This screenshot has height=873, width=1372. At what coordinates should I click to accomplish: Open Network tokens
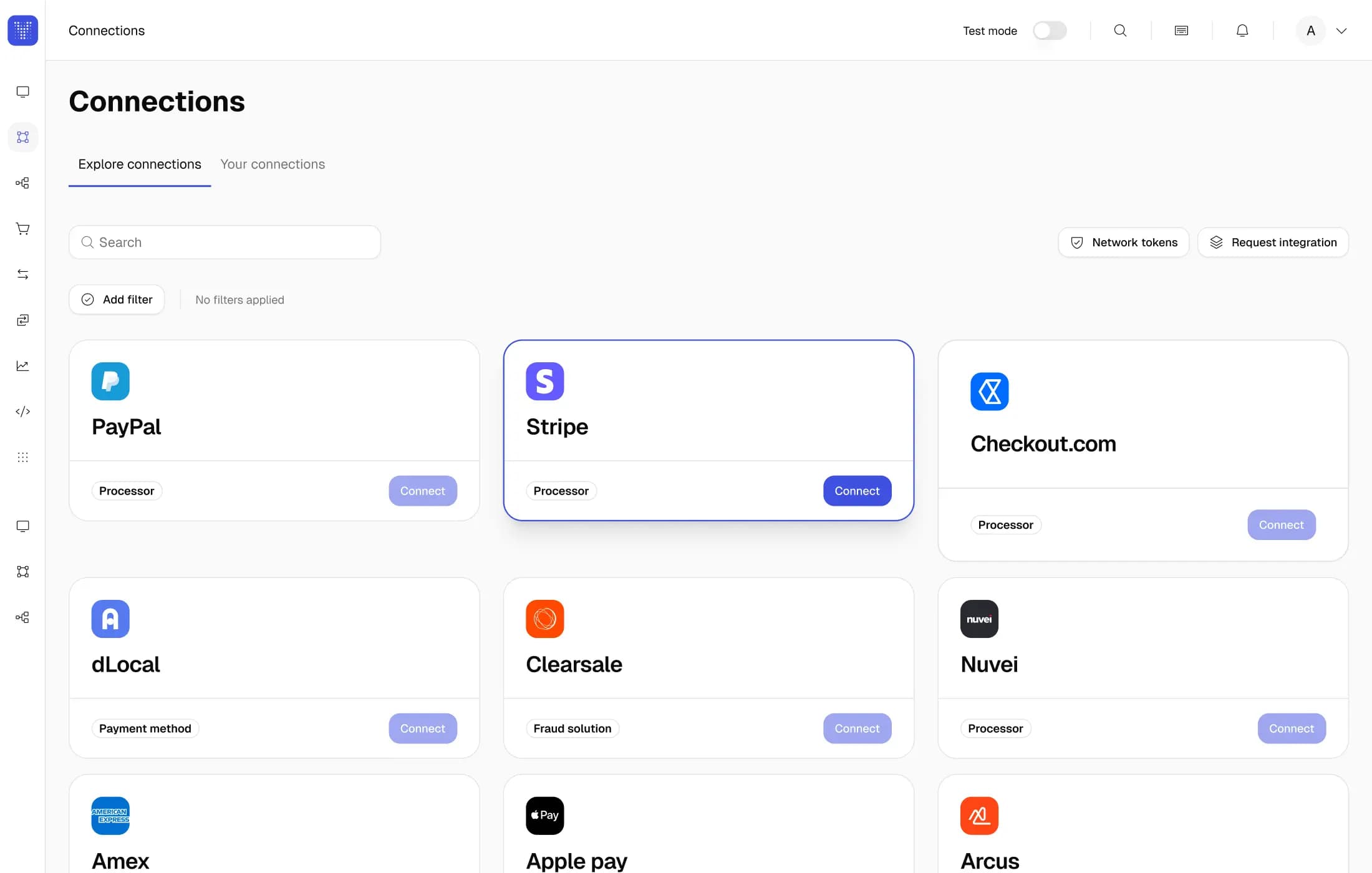pos(1124,242)
